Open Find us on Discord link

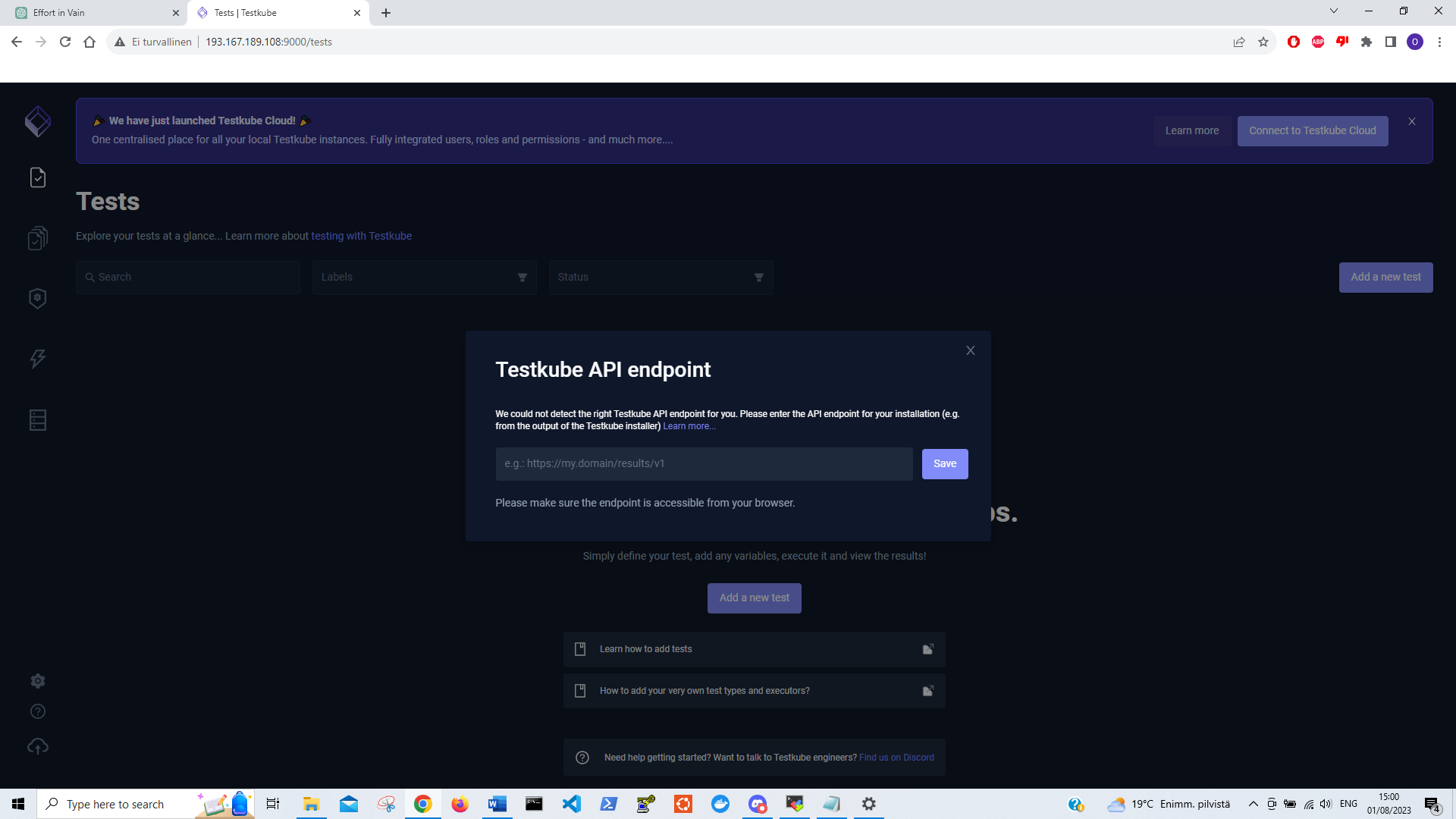896,758
